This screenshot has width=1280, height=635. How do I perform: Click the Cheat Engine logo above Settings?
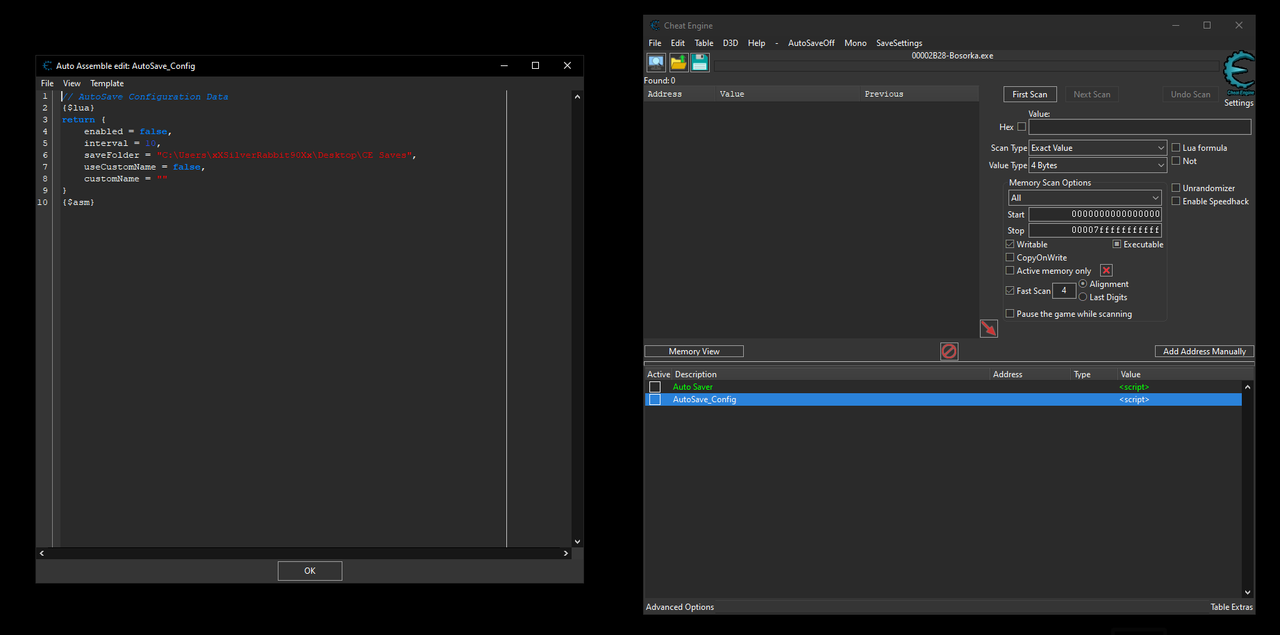coord(1238,73)
